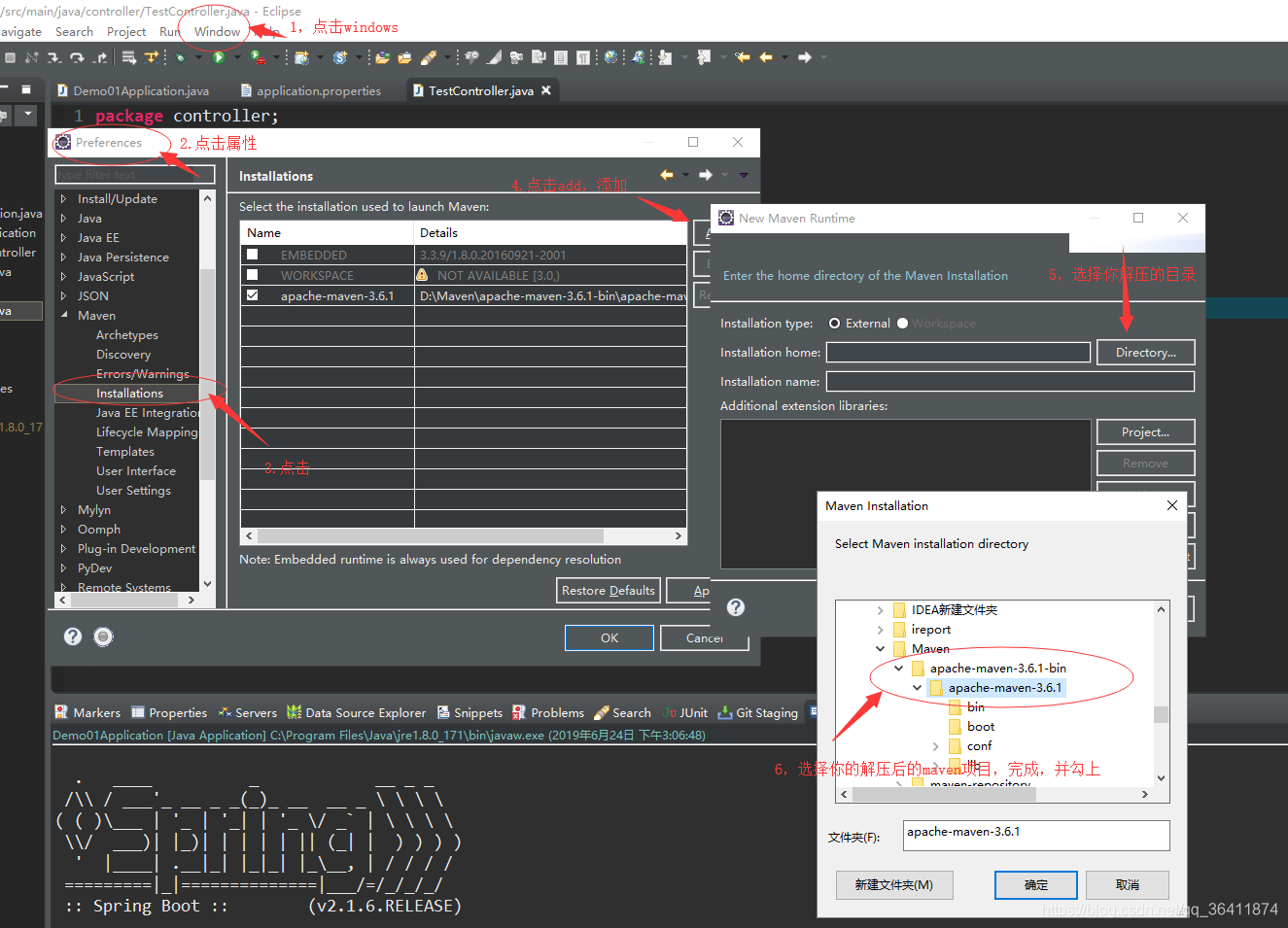Viewport: 1288px width, 928px height.
Task: Expand the Java EE preferences node
Action: 64,238
